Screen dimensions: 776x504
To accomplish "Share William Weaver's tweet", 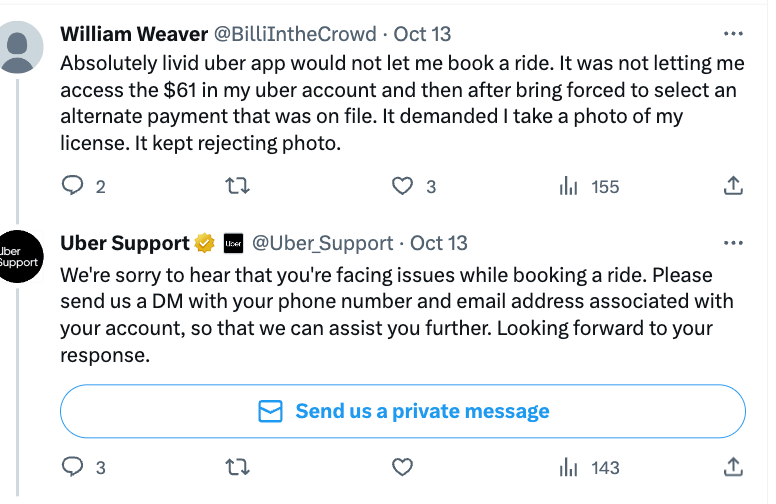I will click(732, 186).
